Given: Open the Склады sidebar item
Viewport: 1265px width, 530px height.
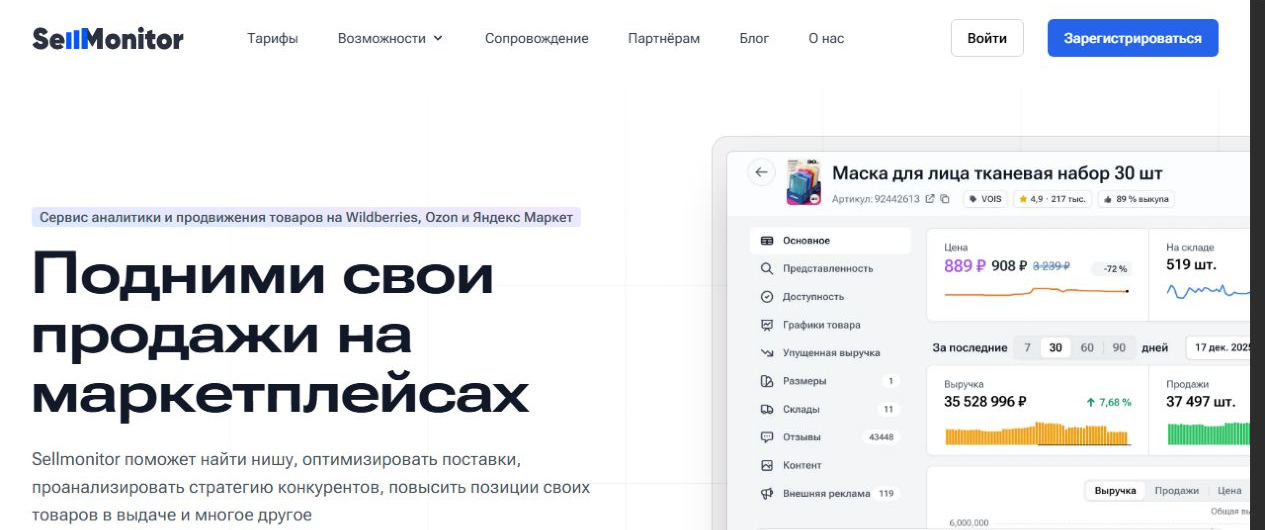Looking at the screenshot, I should coord(830,409).
